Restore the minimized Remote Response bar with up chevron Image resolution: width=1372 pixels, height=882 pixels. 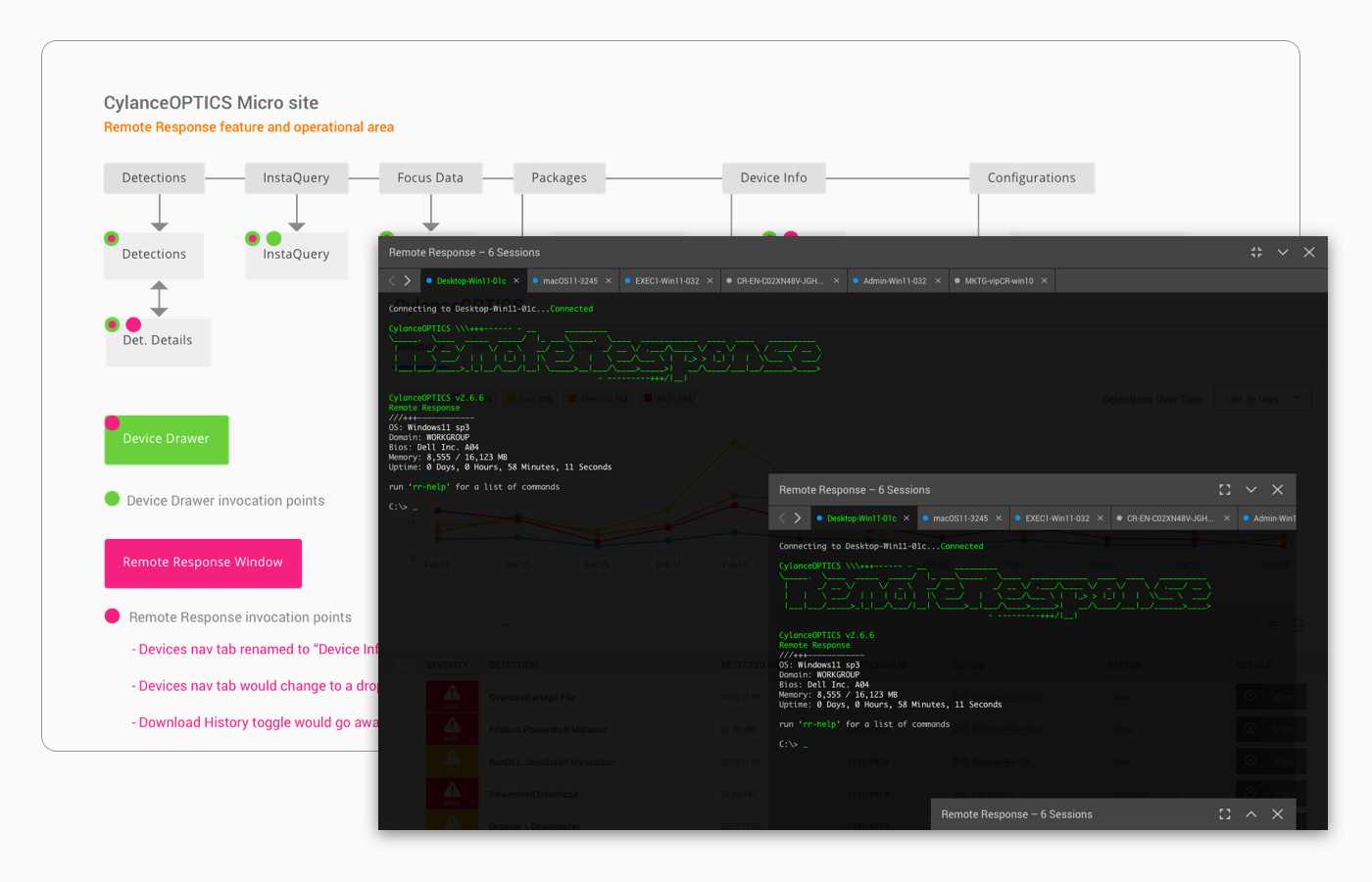(1251, 814)
